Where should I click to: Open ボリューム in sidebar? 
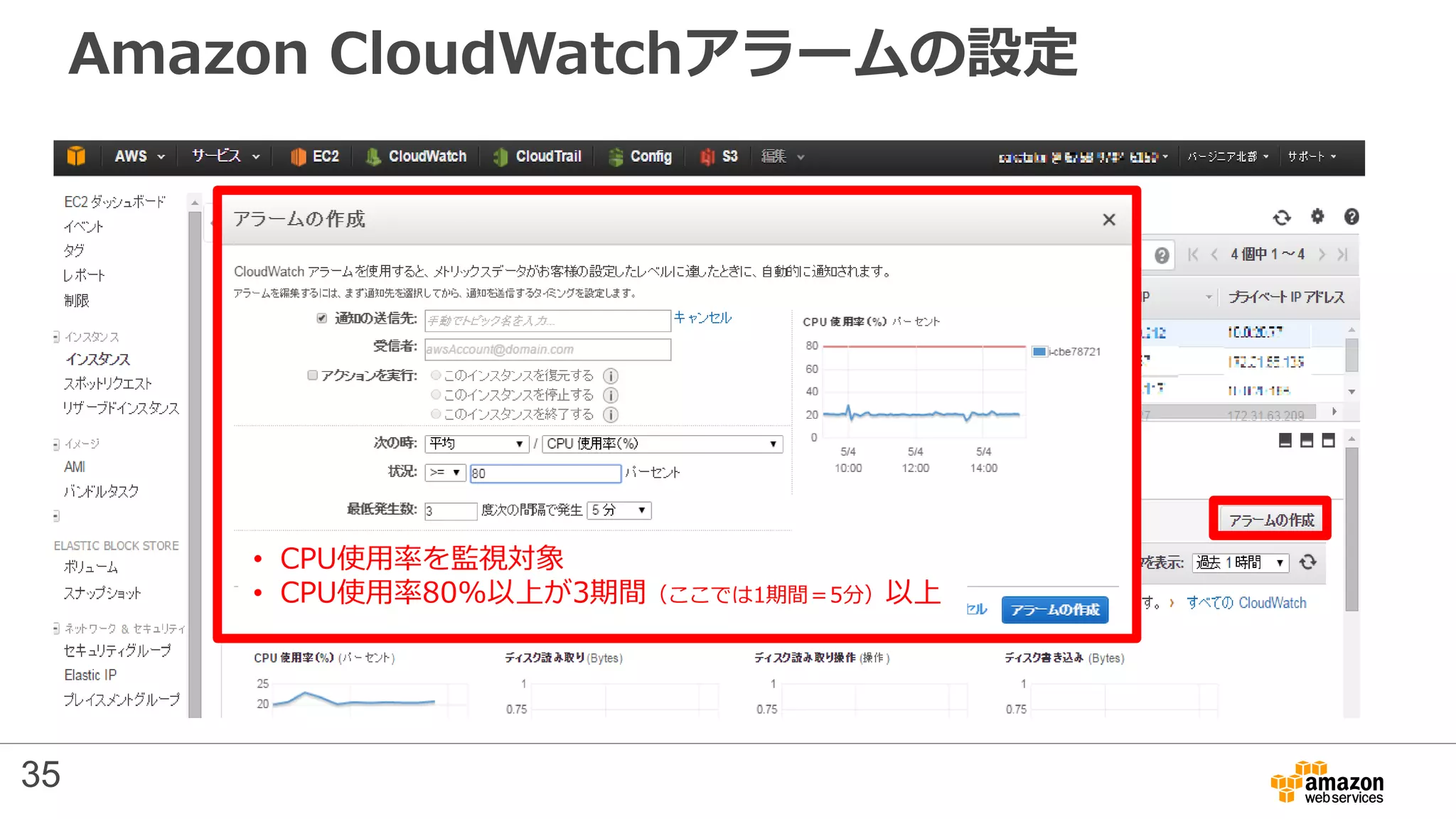tap(91, 567)
